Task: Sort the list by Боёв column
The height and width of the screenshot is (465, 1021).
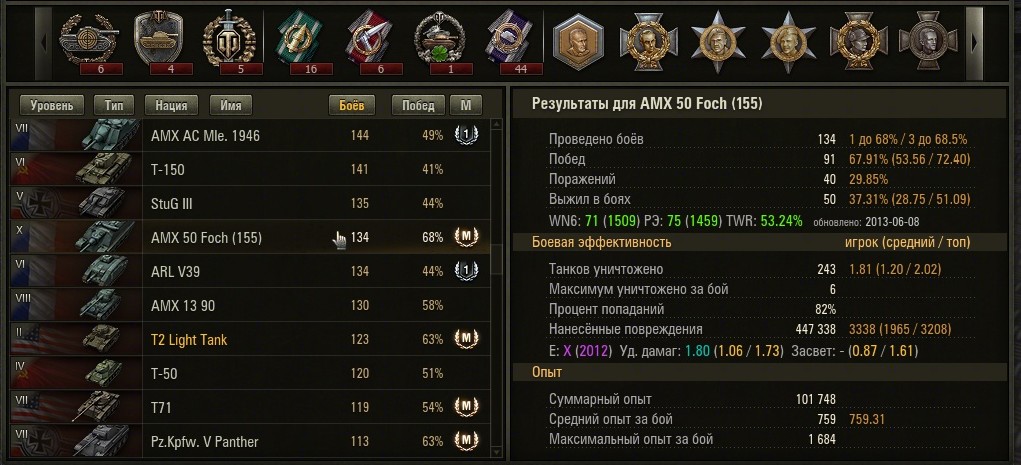Action: click(351, 105)
